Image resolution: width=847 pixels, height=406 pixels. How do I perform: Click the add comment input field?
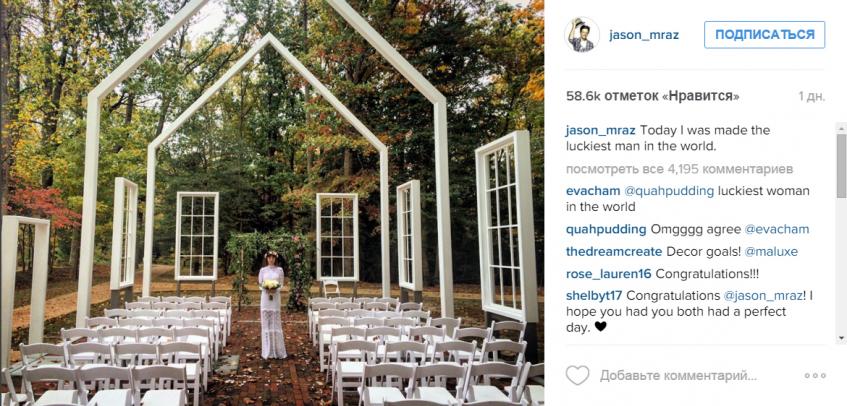[678, 375]
